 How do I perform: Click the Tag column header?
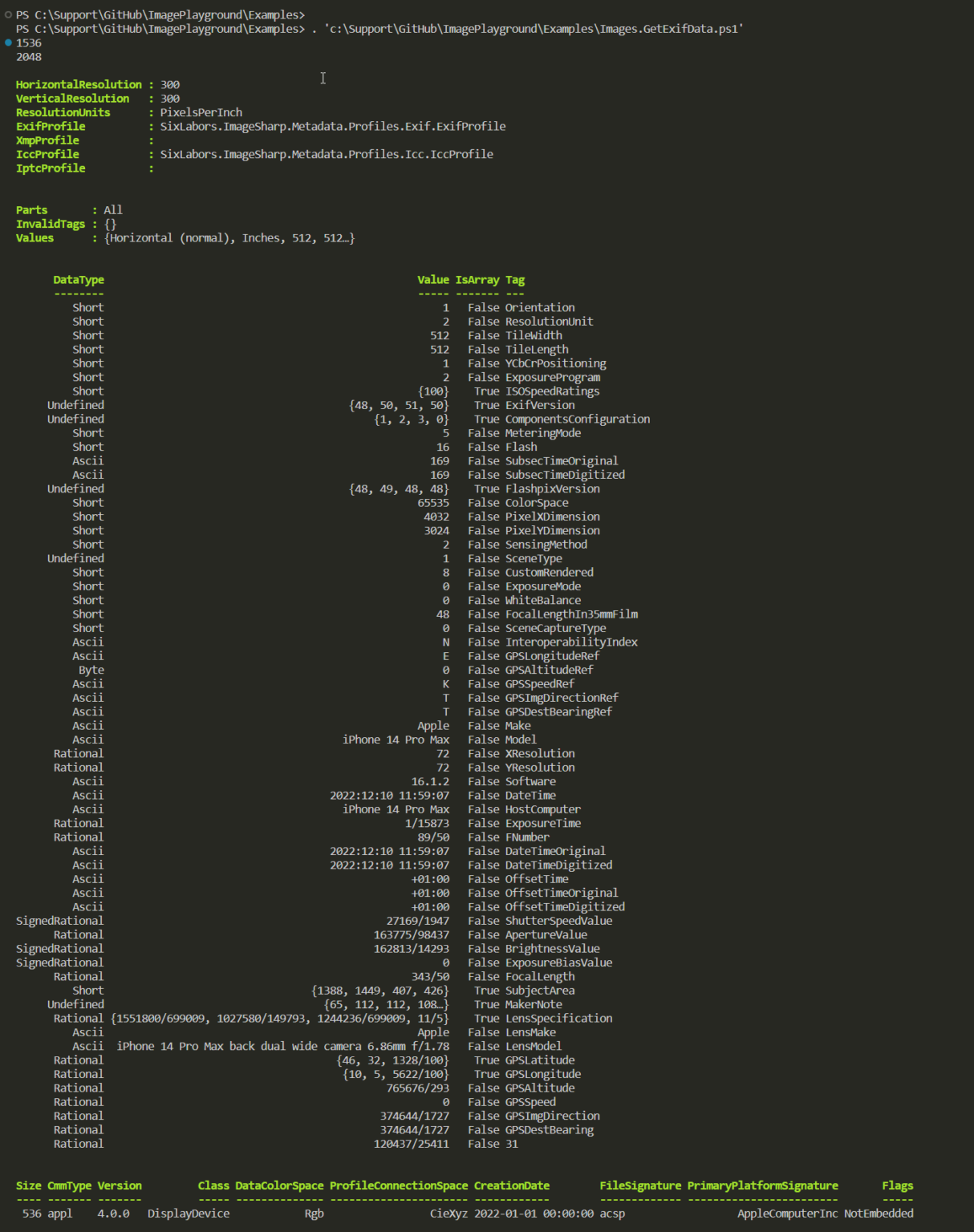pos(515,280)
